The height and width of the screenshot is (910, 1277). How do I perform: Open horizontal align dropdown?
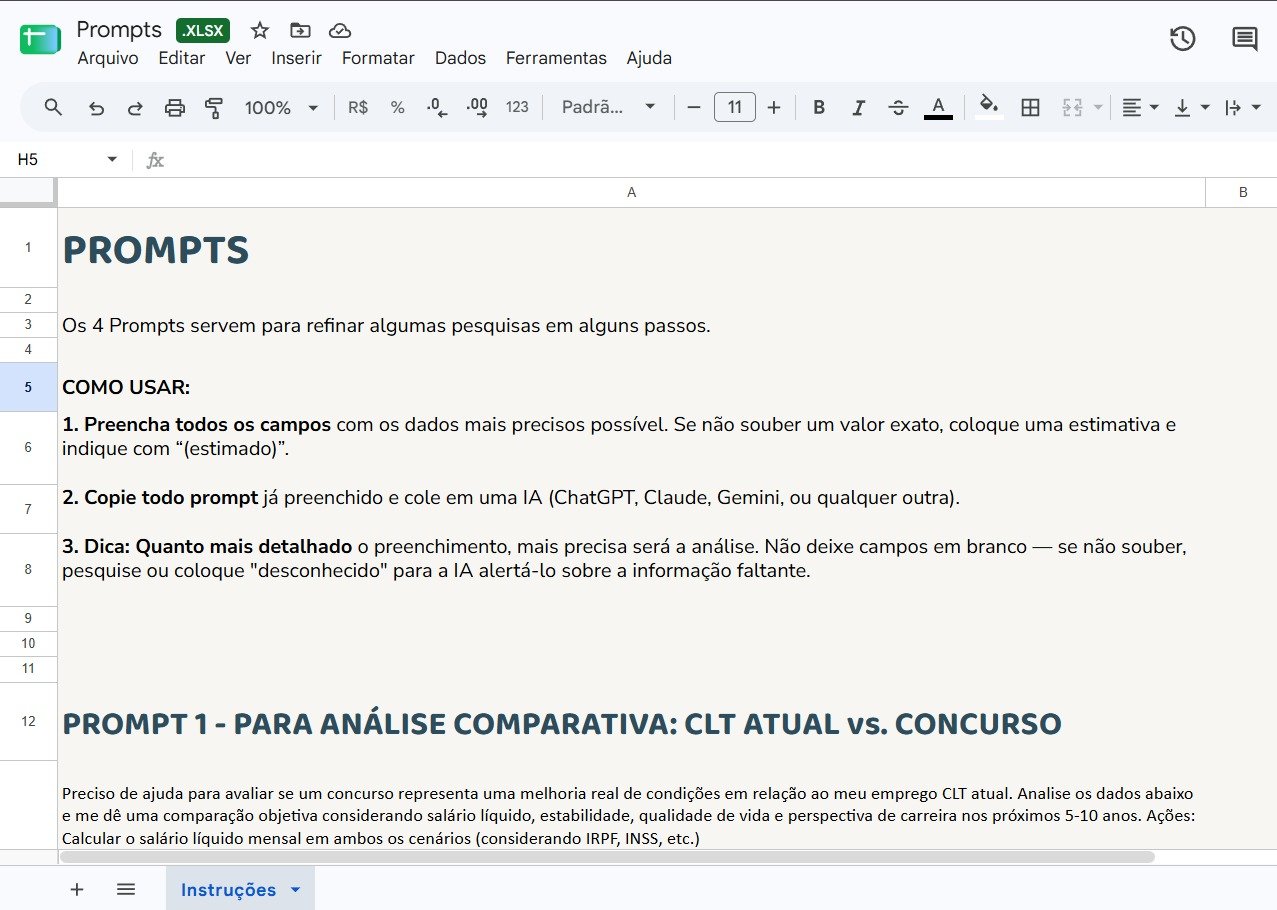1139,107
